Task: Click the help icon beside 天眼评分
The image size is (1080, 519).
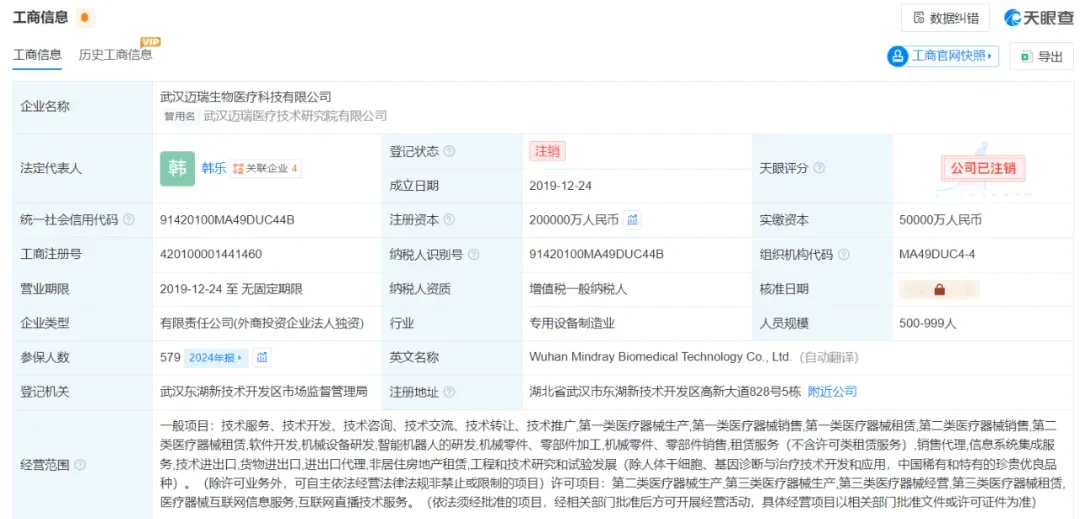Action: tap(819, 169)
